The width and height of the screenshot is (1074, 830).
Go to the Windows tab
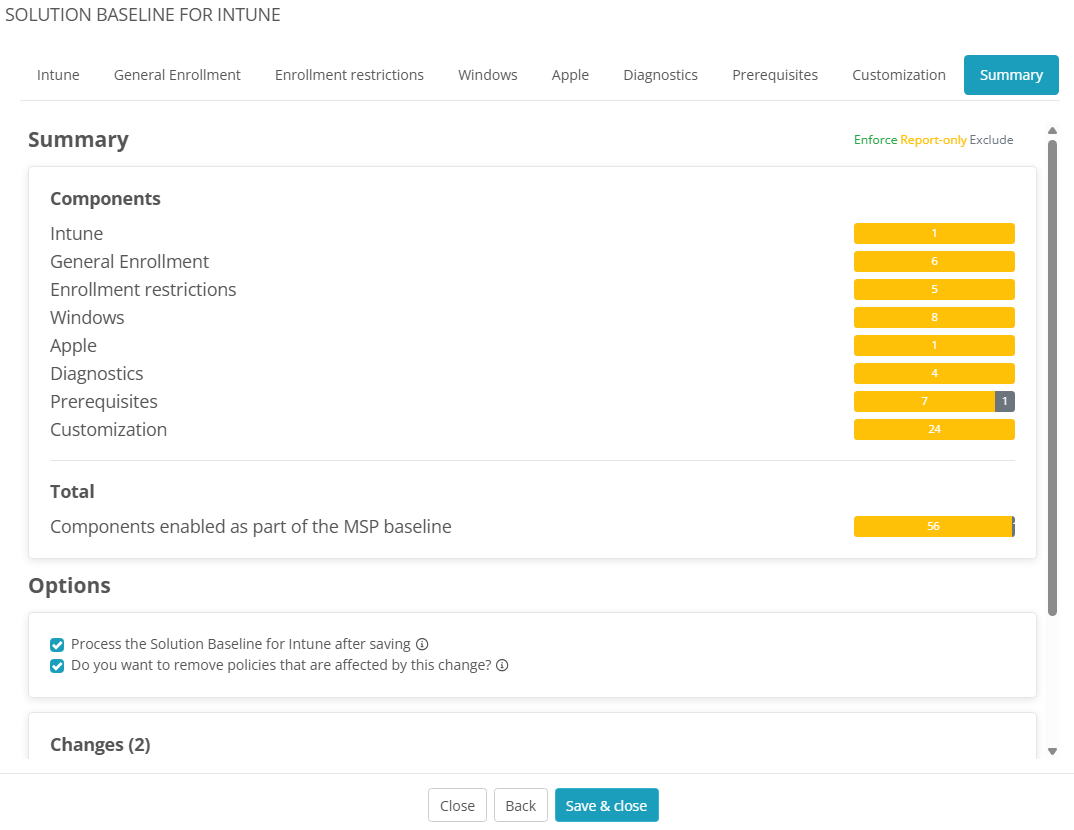(488, 75)
